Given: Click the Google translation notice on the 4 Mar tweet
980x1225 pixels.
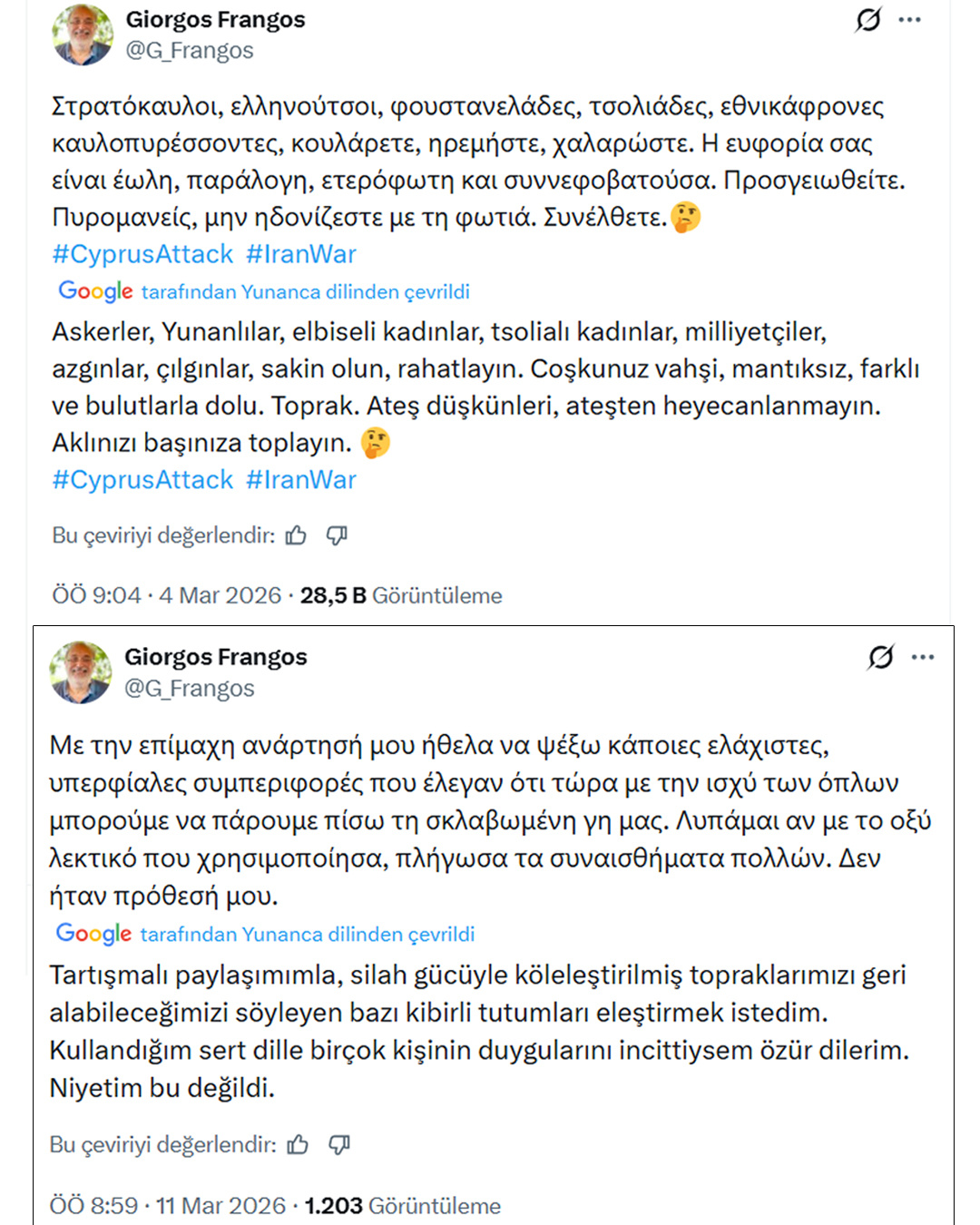Looking at the screenshot, I should click(264, 292).
